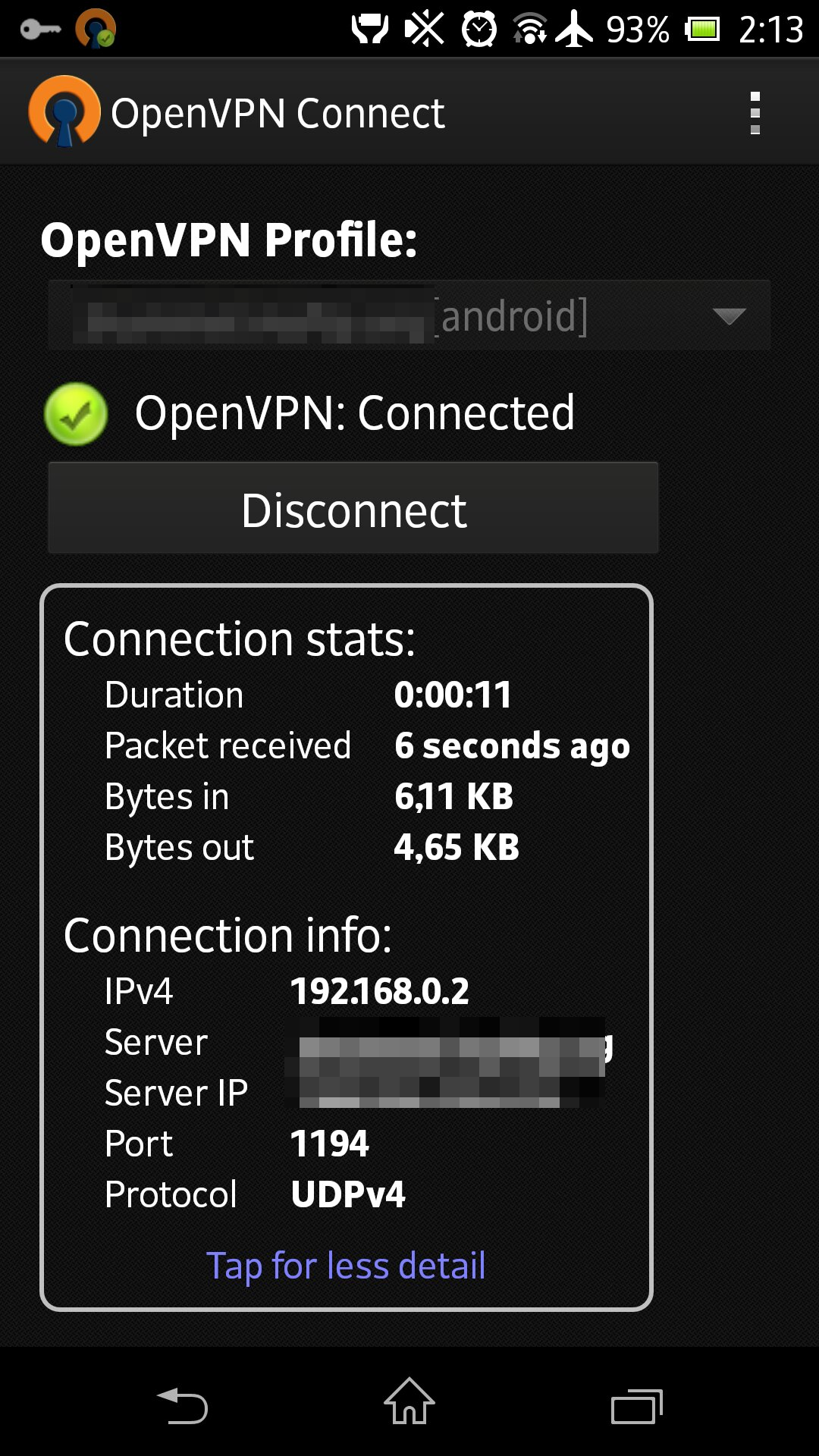Screen dimensions: 819x1456
Task: Tap the airplane mode status icon
Action: pyautogui.click(x=575, y=29)
